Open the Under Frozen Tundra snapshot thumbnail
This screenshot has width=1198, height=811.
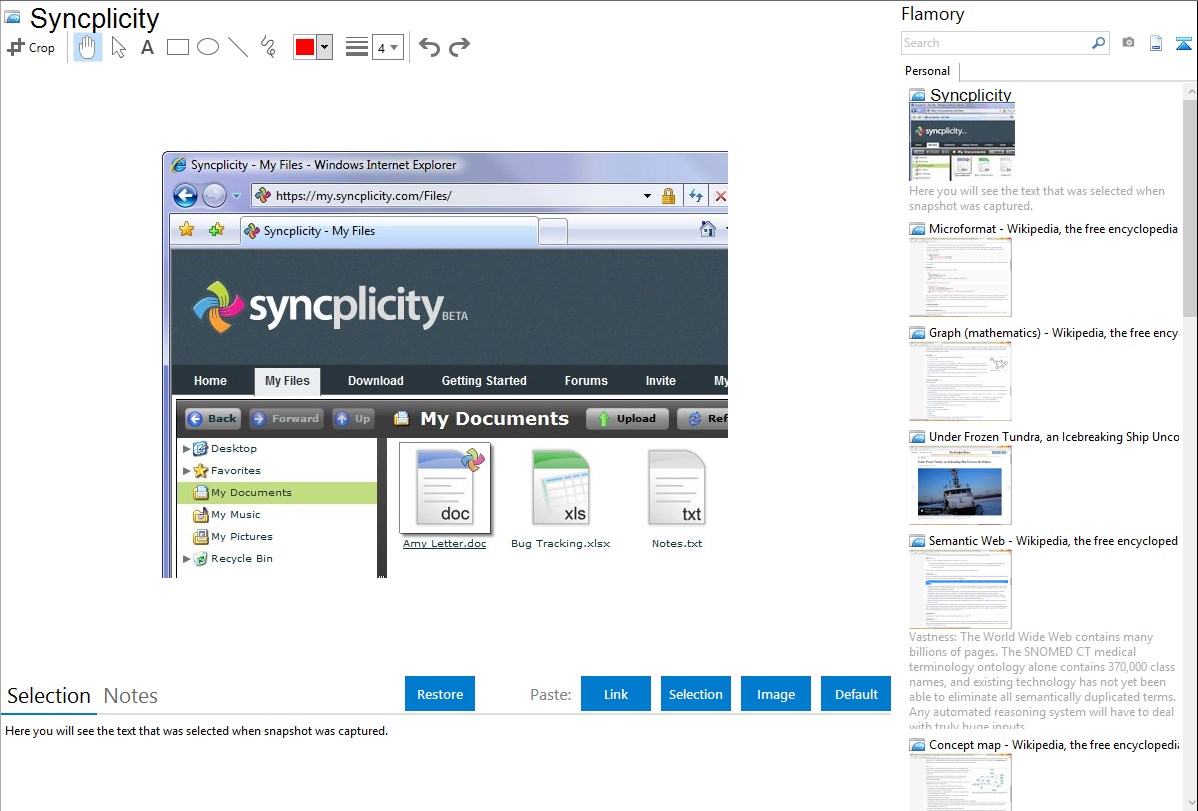pos(960,485)
